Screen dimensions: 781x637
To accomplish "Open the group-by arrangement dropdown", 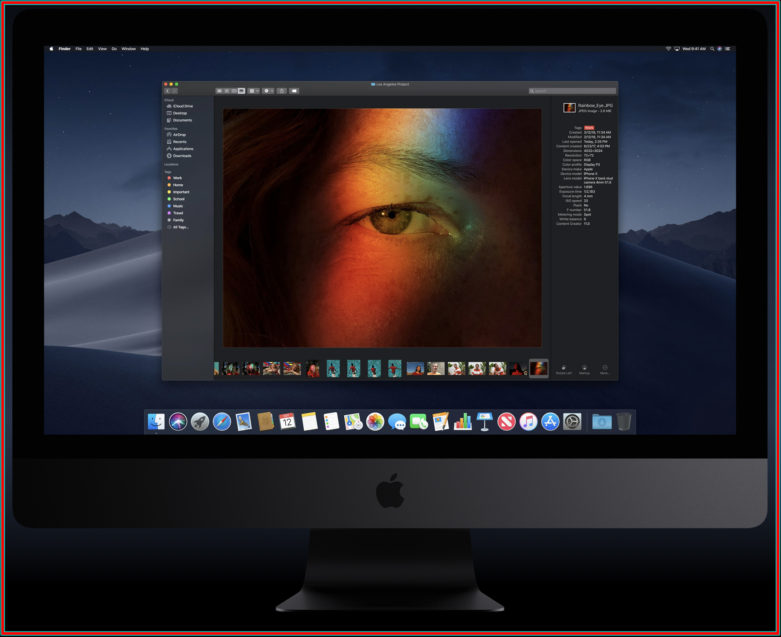I will pyautogui.click(x=254, y=91).
